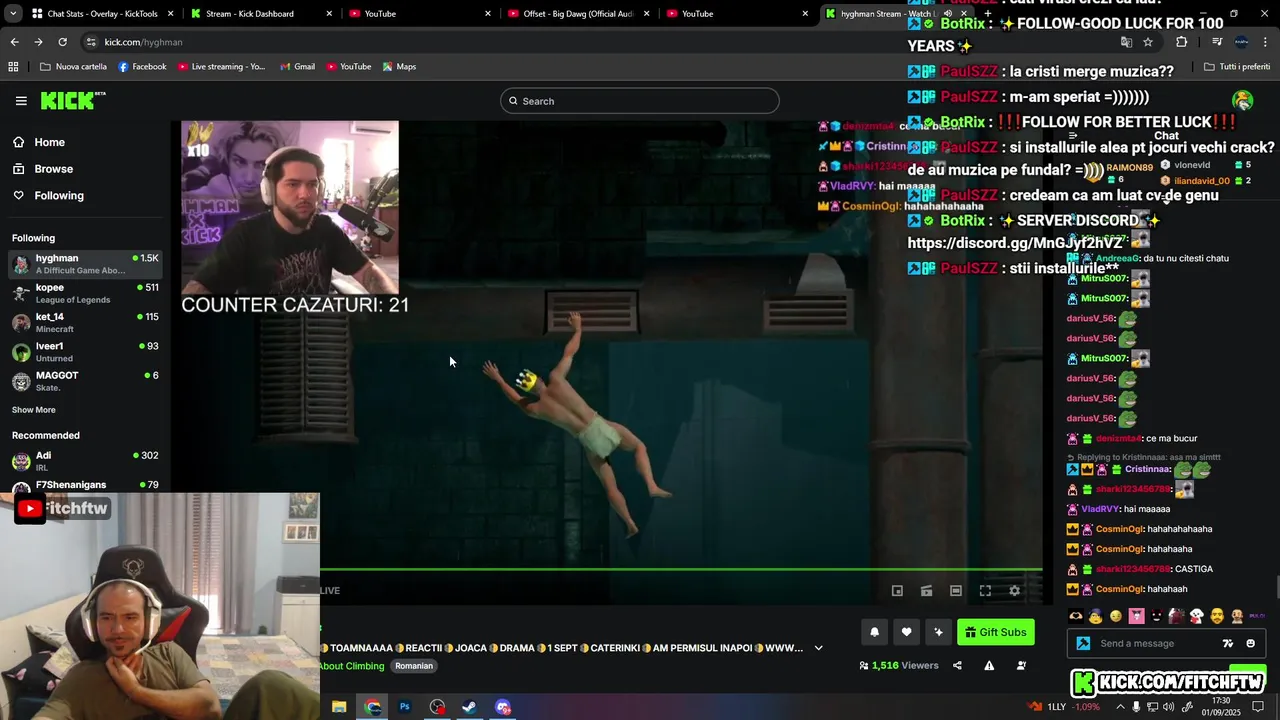Open Chrome from the taskbar
Screen dimensions: 1280x720
(x=373, y=707)
